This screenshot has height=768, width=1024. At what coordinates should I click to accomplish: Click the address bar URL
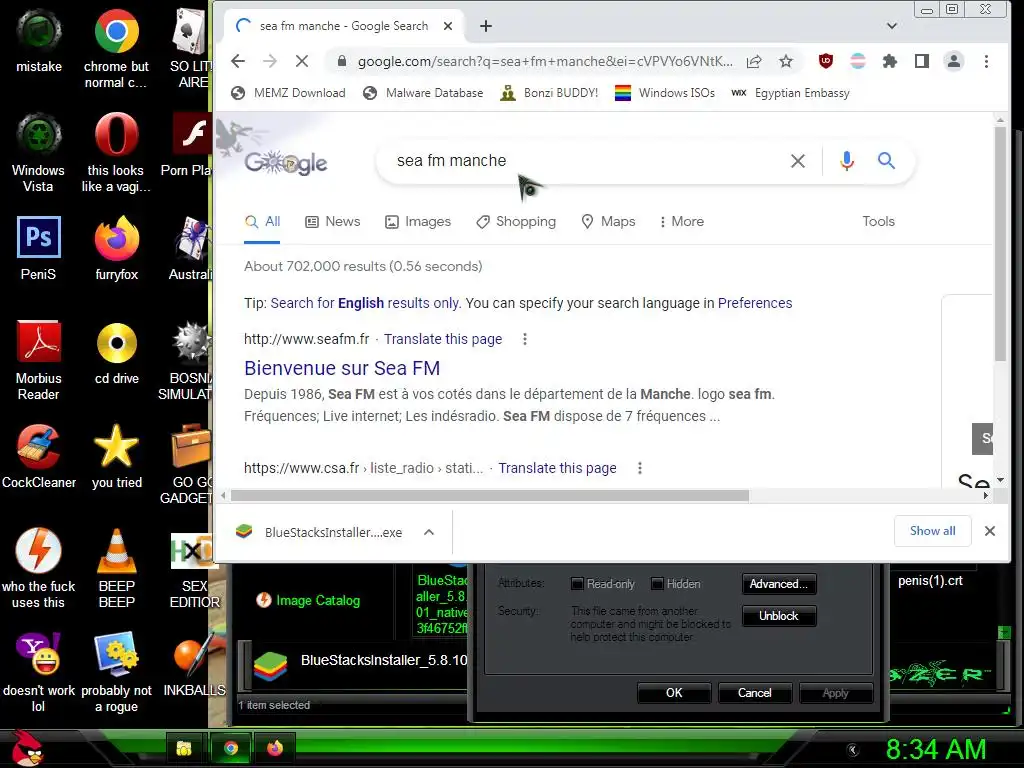point(545,61)
